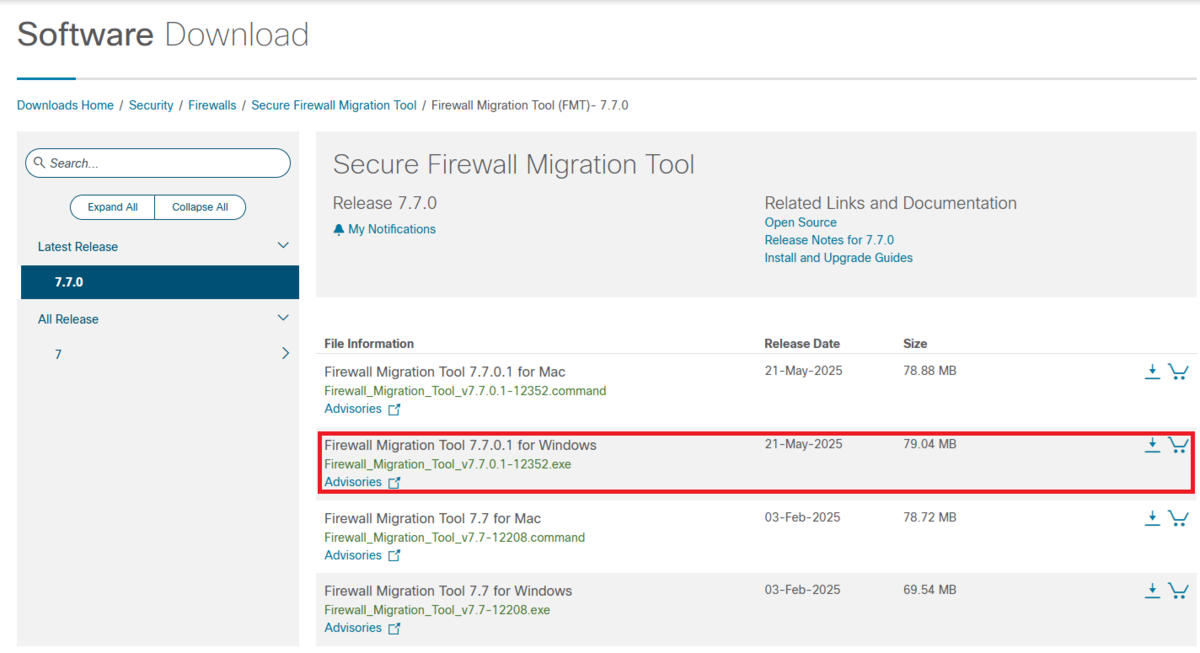Click the 79.04 MB size value
The image size is (1200, 653).
tap(930, 444)
